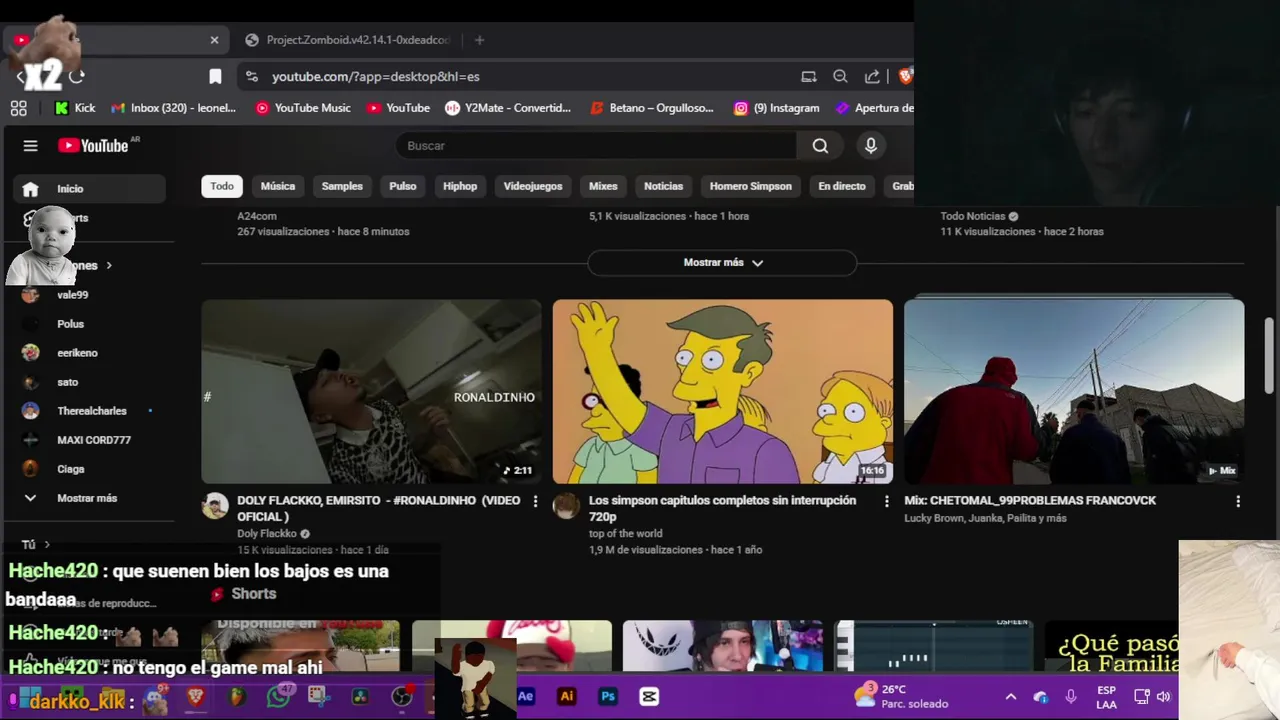Open the apps grid in bookmarks bar
Image resolution: width=1280 pixels, height=720 pixels.
[19, 108]
